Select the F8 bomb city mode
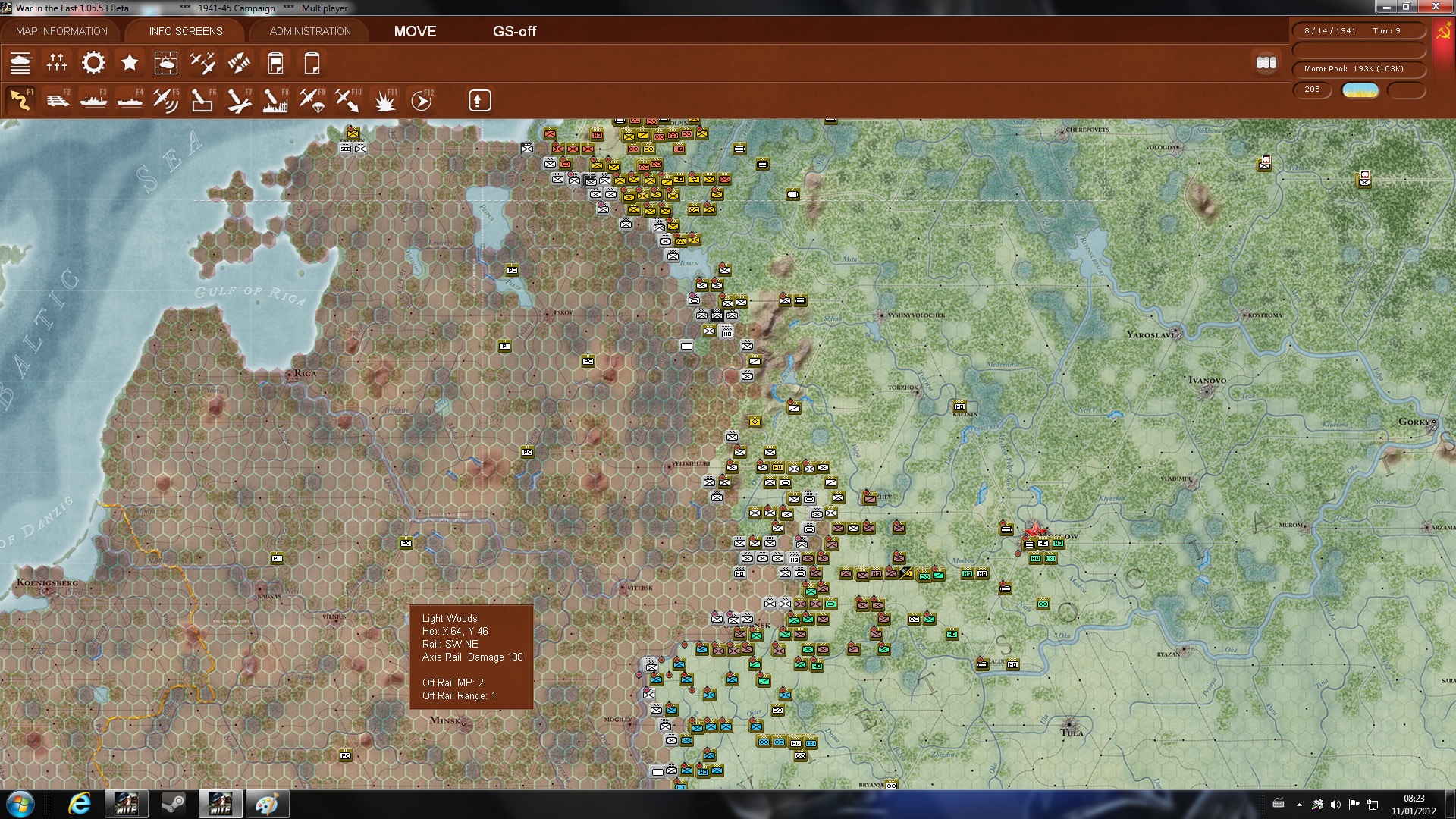Image resolution: width=1456 pixels, height=819 pixels. (275, 100)
